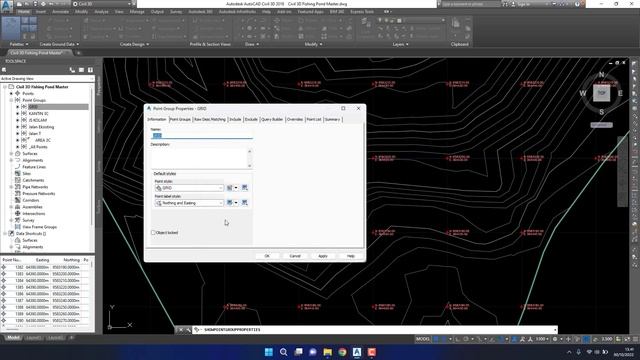Viewport: 640px width, 360px height.
Task: Switch to the Exclude tab
Action: click(251, 119)
